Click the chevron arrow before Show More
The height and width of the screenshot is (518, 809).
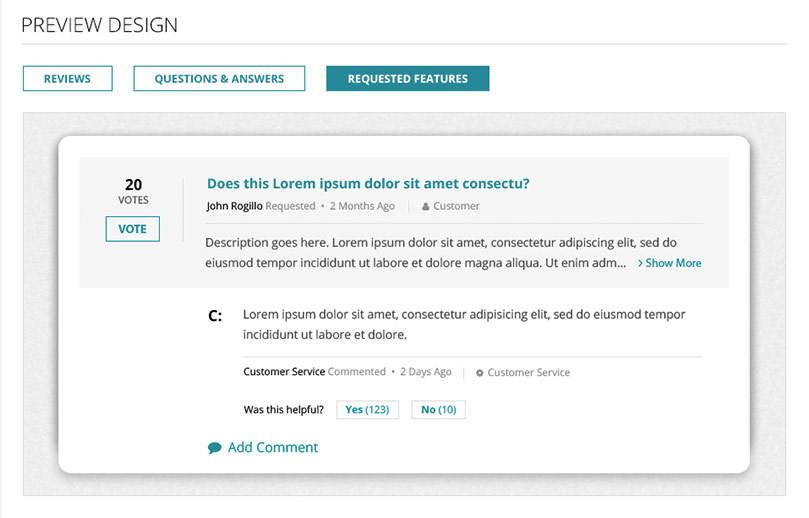pyautogui.click(x=640, y=263)
